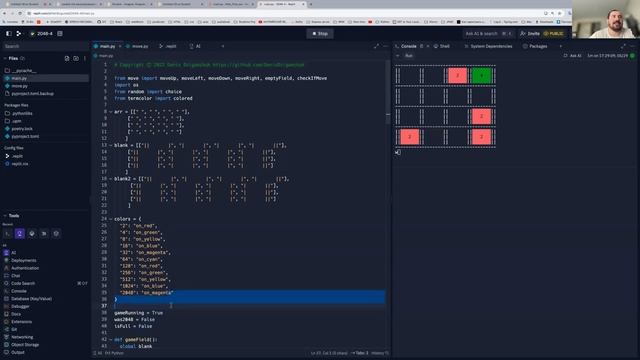Open the Replit home logo menu
The height and width of the screenshot is (360, 640).
click(x=18, y=33)
